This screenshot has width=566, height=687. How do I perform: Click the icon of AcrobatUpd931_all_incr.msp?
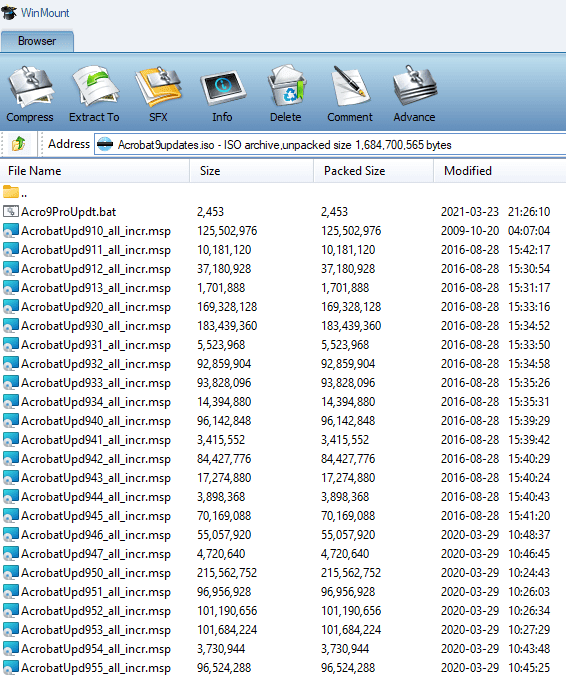coord(11,345)
